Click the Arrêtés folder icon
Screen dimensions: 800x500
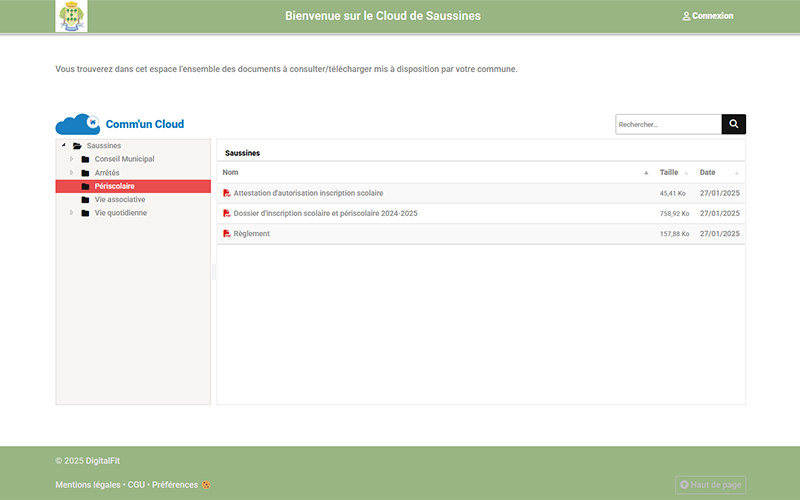(x=85, y=173)
